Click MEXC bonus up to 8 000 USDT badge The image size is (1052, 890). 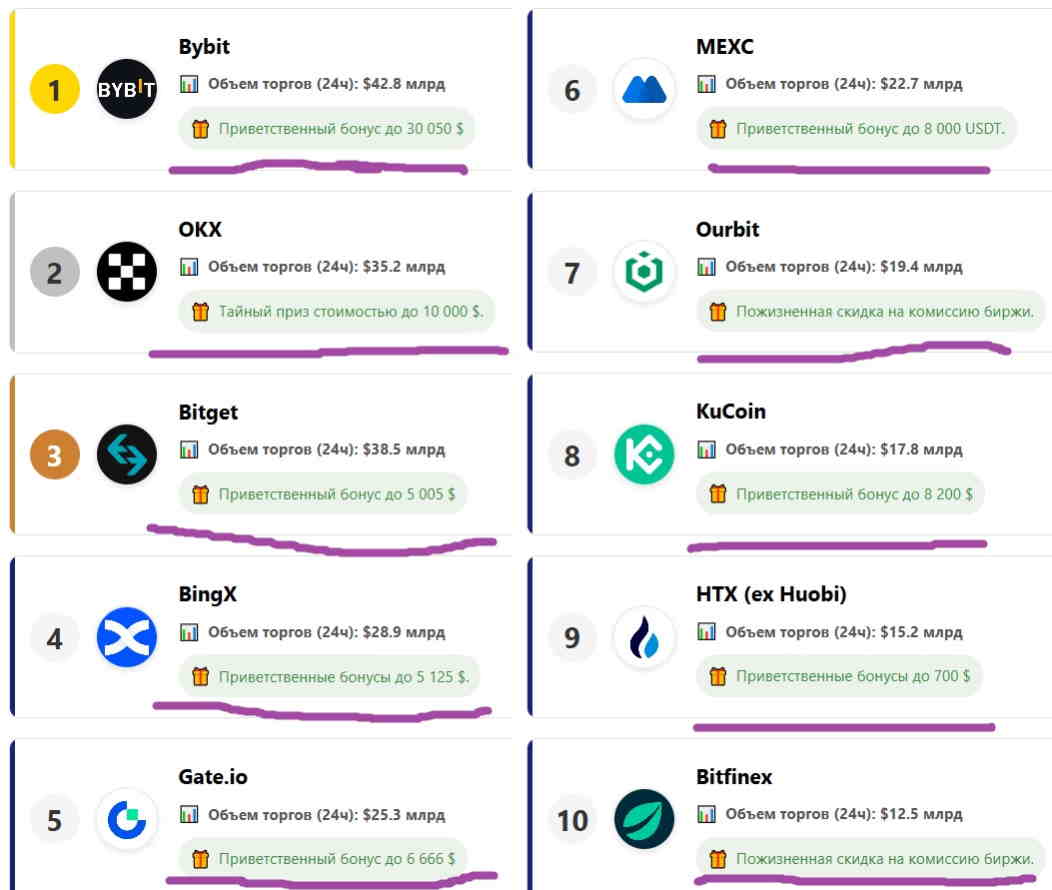coord(856,129)
